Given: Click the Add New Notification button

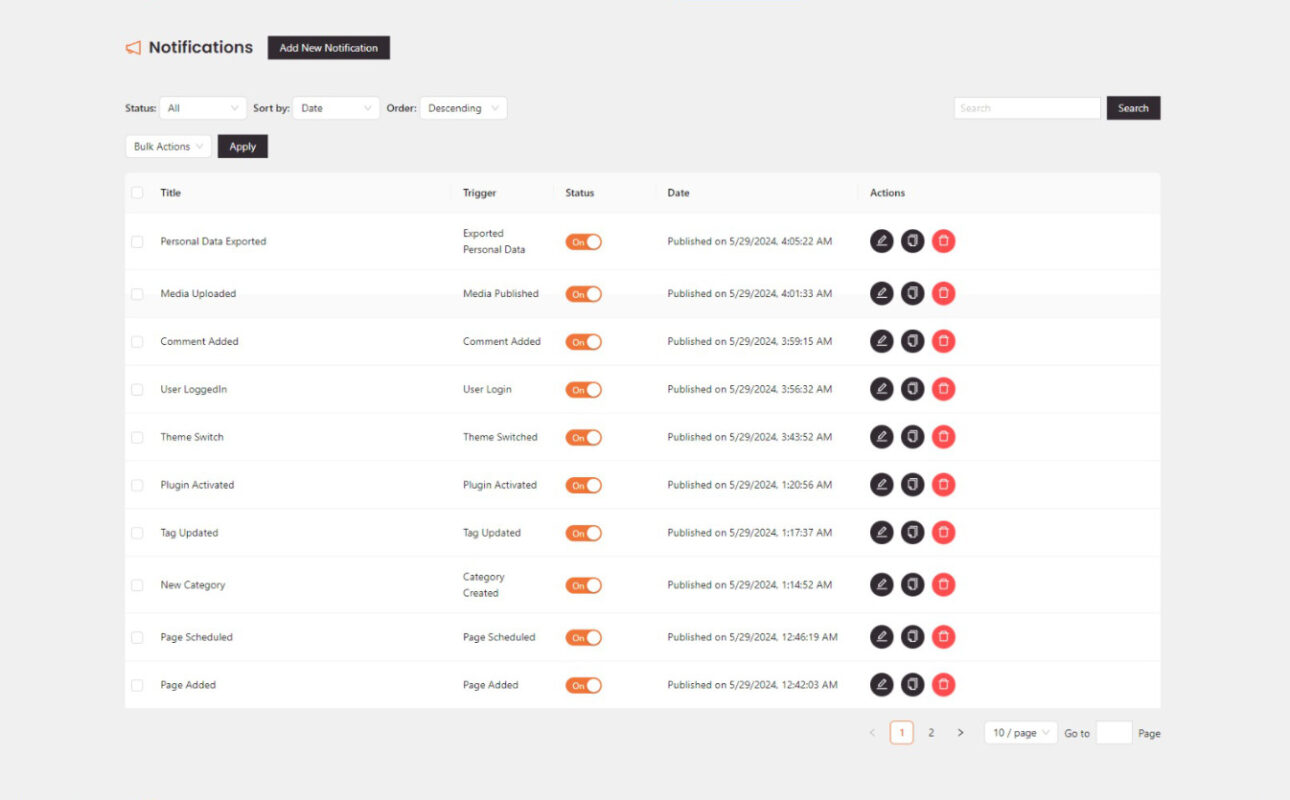Looking at the screenshot, I should [328, 47].
